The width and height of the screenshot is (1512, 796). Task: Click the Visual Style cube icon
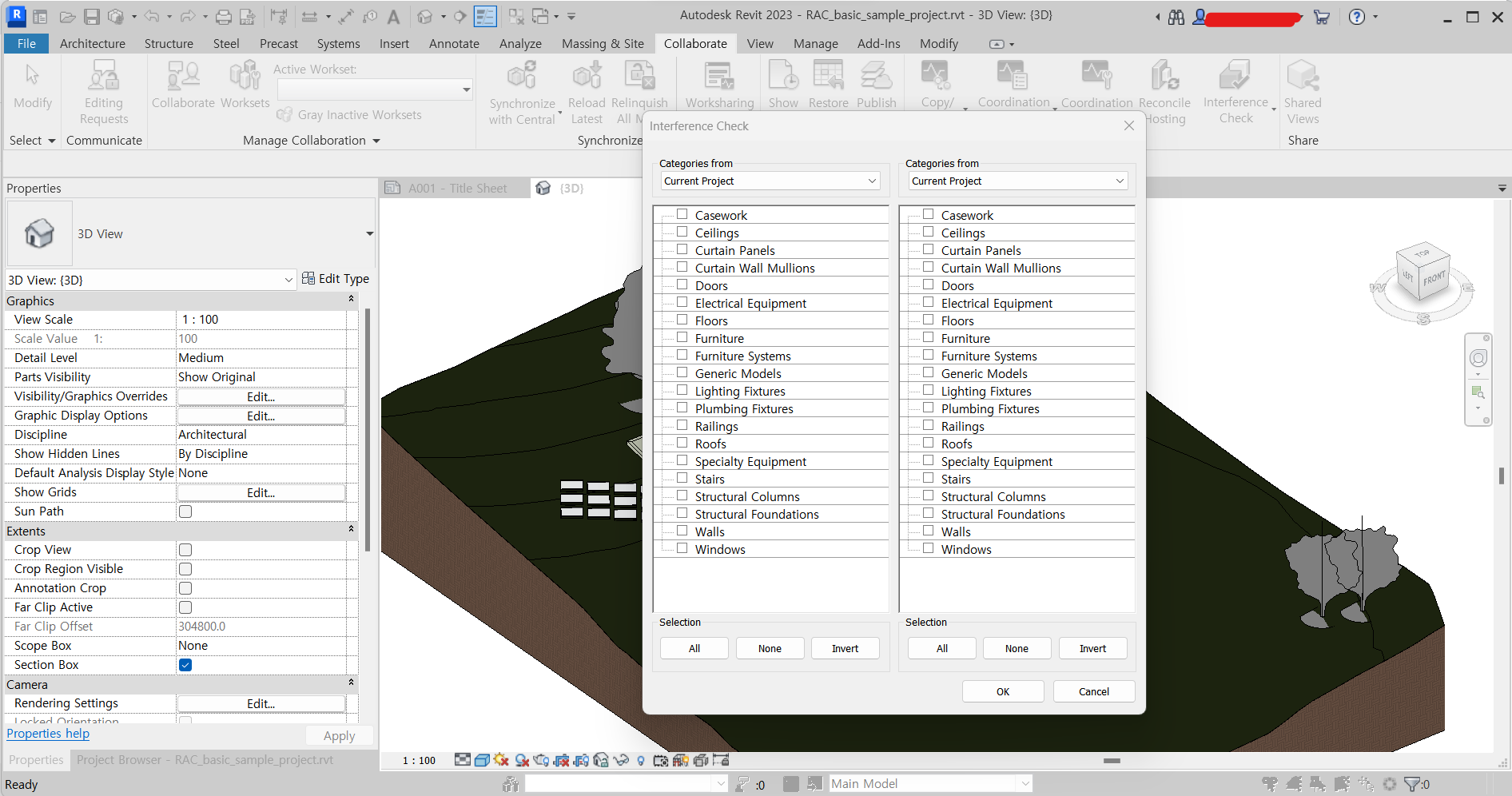(x=482, y=760)
